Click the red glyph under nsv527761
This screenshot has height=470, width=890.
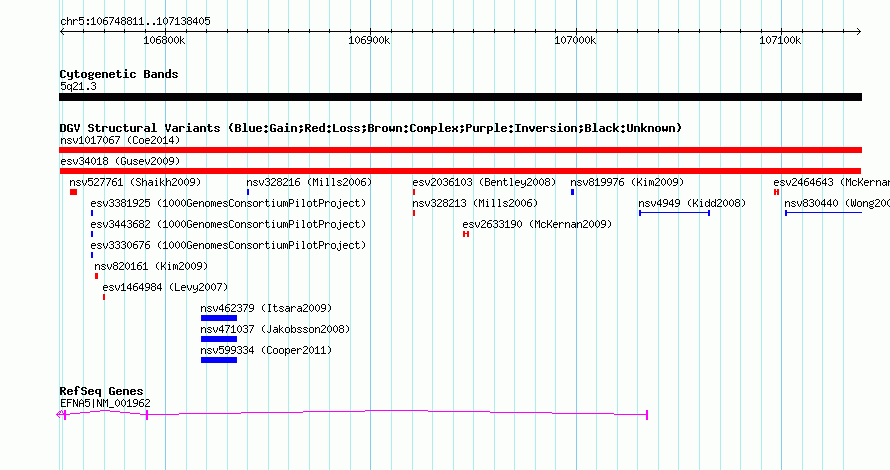pyautogui.click(x=73, y=192)
